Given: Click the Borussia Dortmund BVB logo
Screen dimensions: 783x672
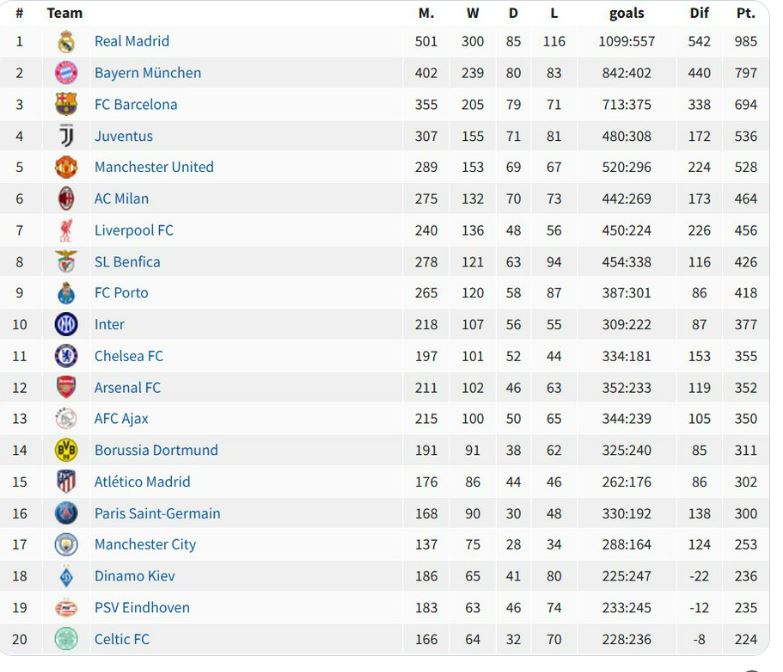Looking at the screenshot, I should coord(66,450).
